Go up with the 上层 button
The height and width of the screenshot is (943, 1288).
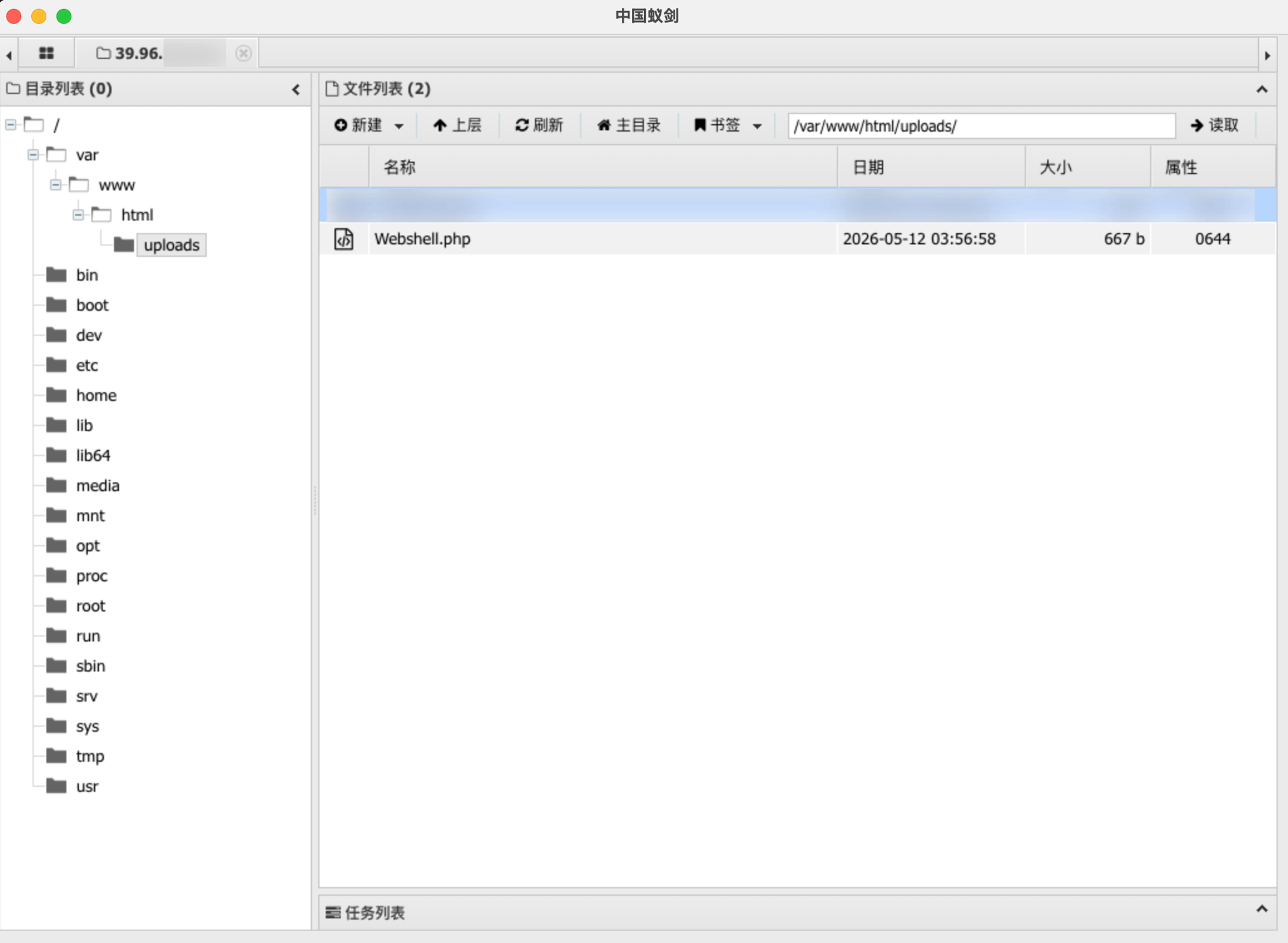(457, 126)
